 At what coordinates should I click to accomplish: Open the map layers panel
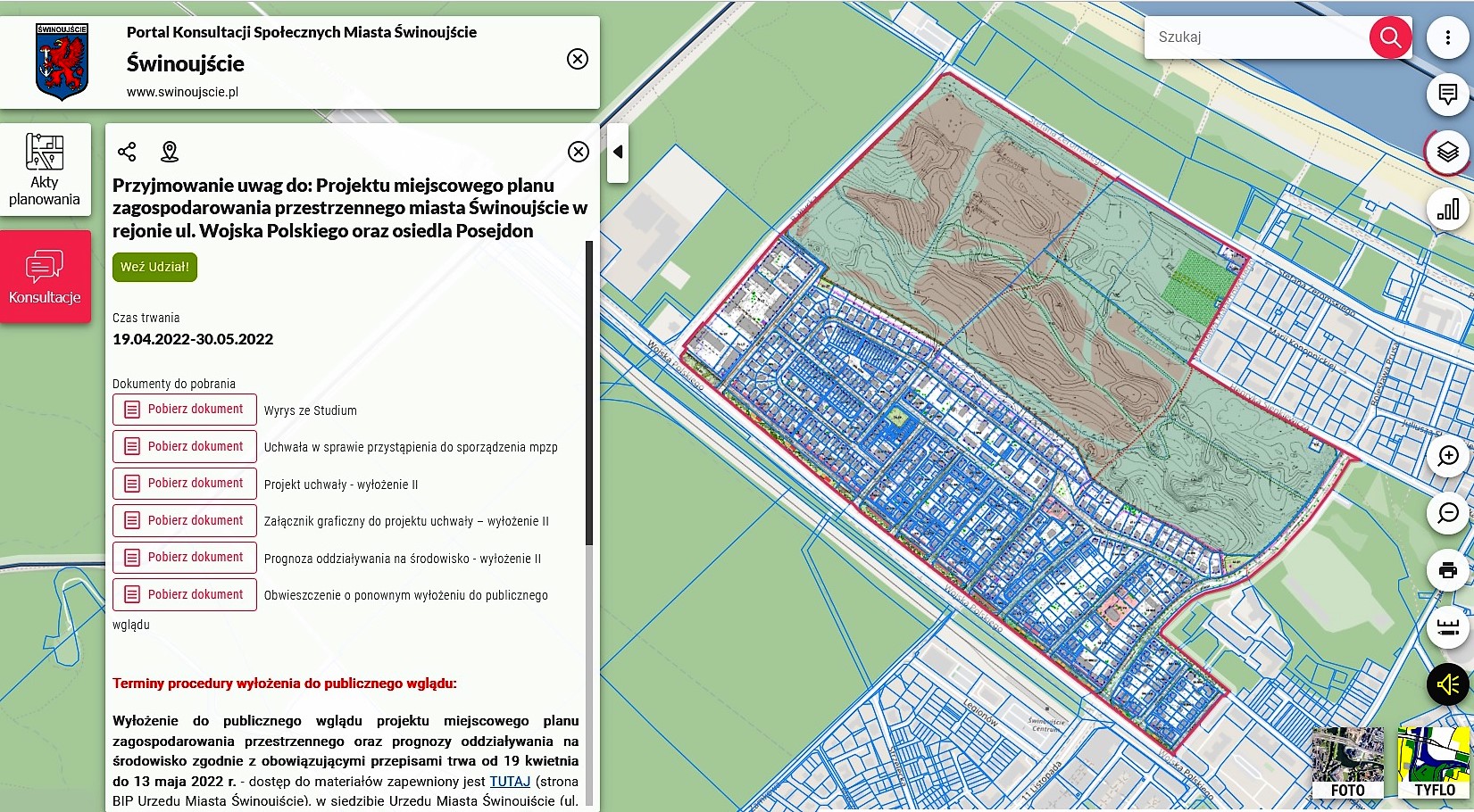coord(1447,152)
